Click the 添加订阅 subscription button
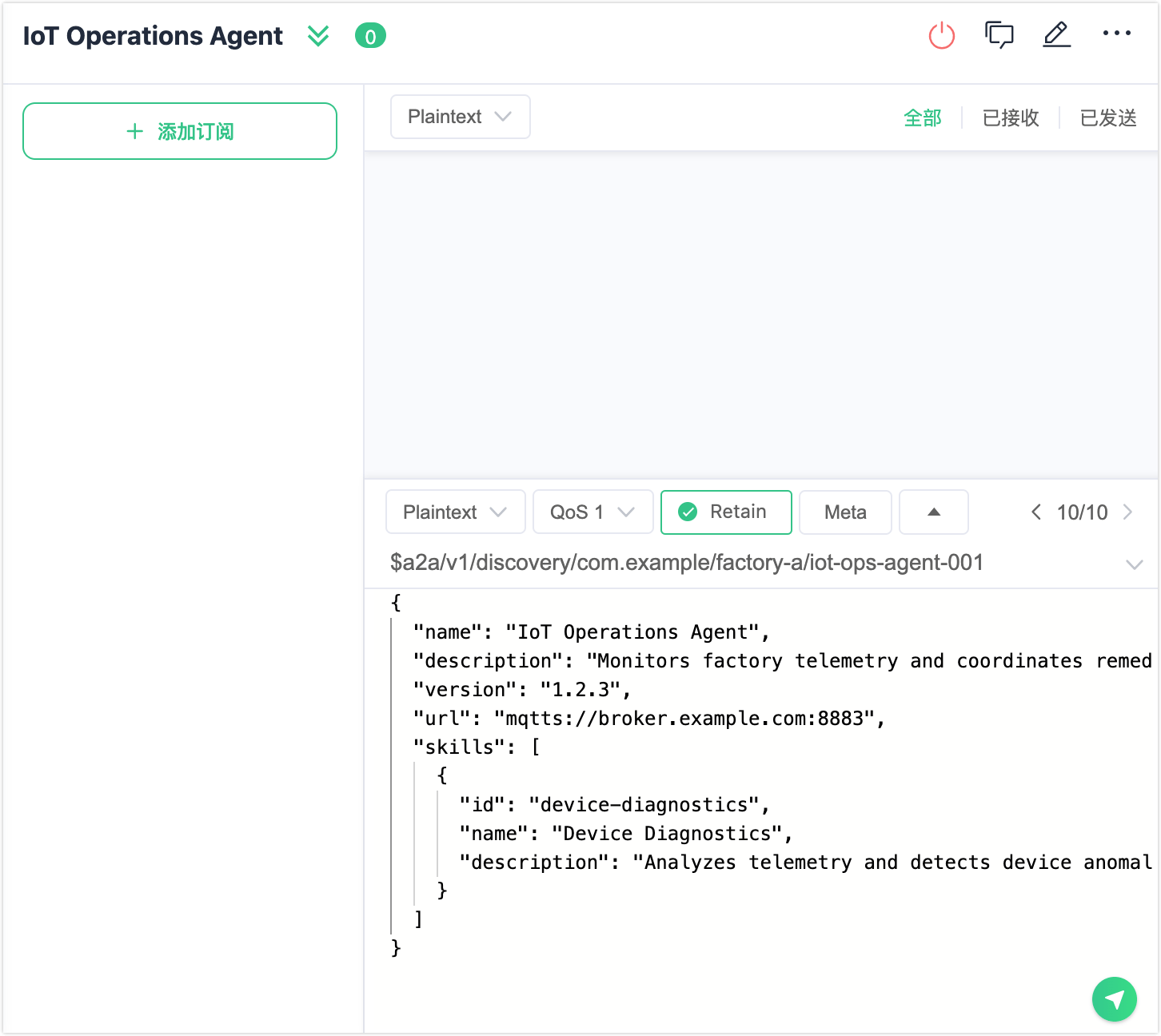This screenshot has height=1036, width=1161. 179,130
